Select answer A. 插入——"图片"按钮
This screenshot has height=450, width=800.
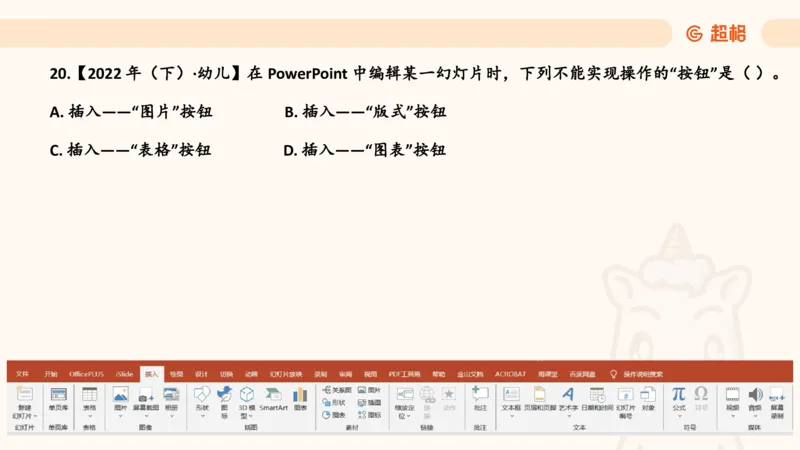(x=131, y=112)
